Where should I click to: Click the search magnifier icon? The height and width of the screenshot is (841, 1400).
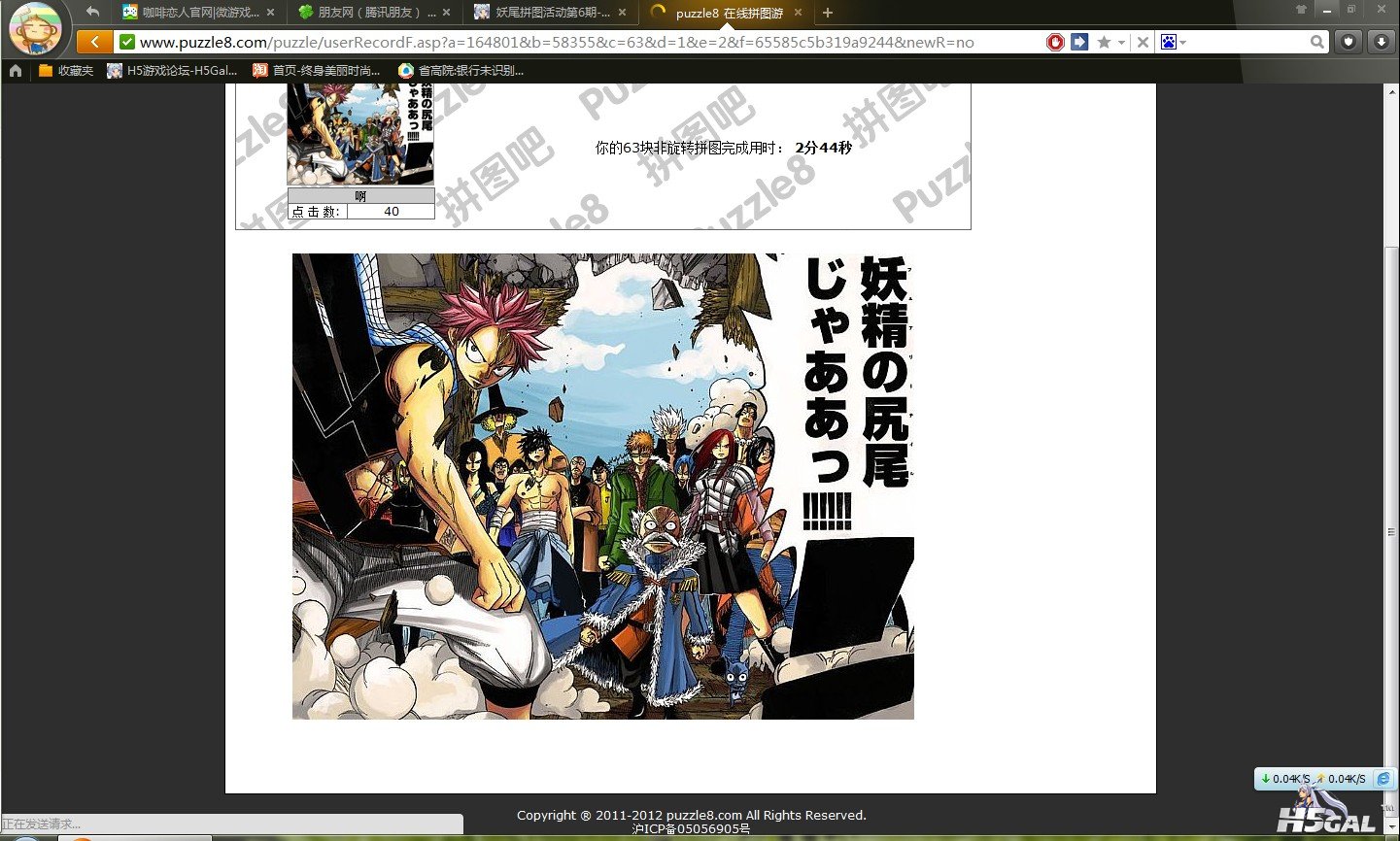[1317, 42]
